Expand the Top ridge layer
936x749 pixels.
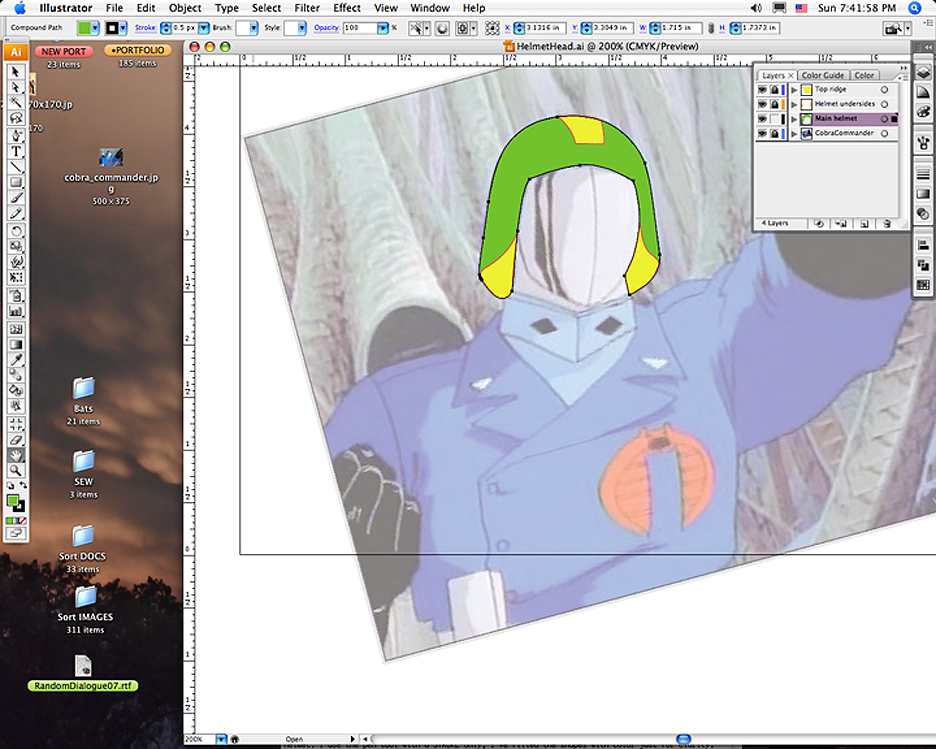coord(794,90)
